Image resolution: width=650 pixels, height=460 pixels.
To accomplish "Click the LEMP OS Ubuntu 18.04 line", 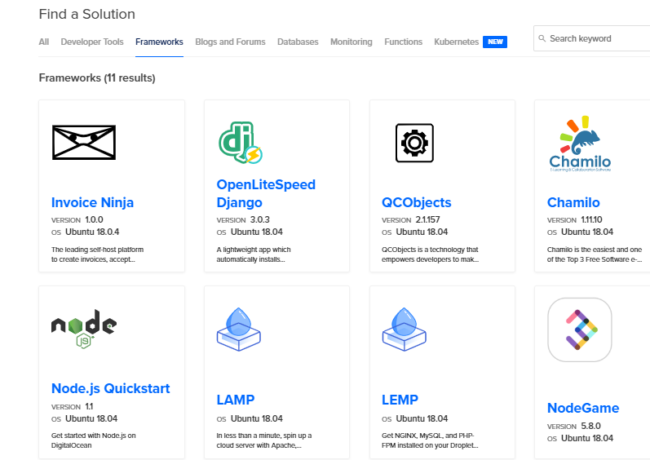I will pos(415,419).
